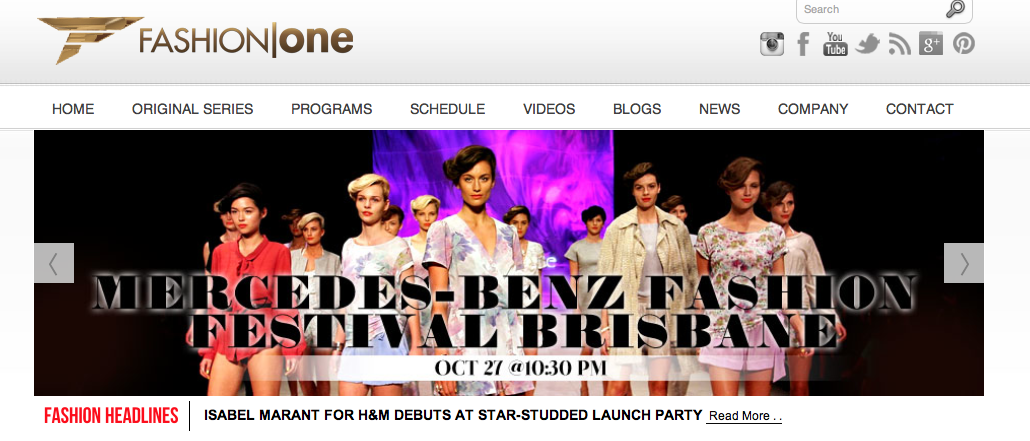Open the Mercedes-Benz Fashion Festival banner
The width and height of the screenshot is (1030, 441).
(509, 263)
